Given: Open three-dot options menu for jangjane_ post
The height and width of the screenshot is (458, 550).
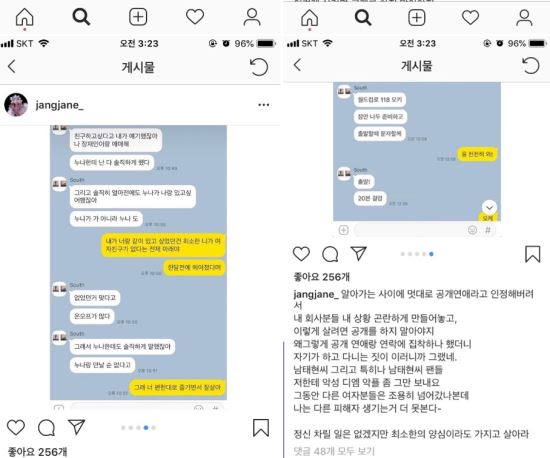Looking at the screenshot, I should click(x=263, y=105).
